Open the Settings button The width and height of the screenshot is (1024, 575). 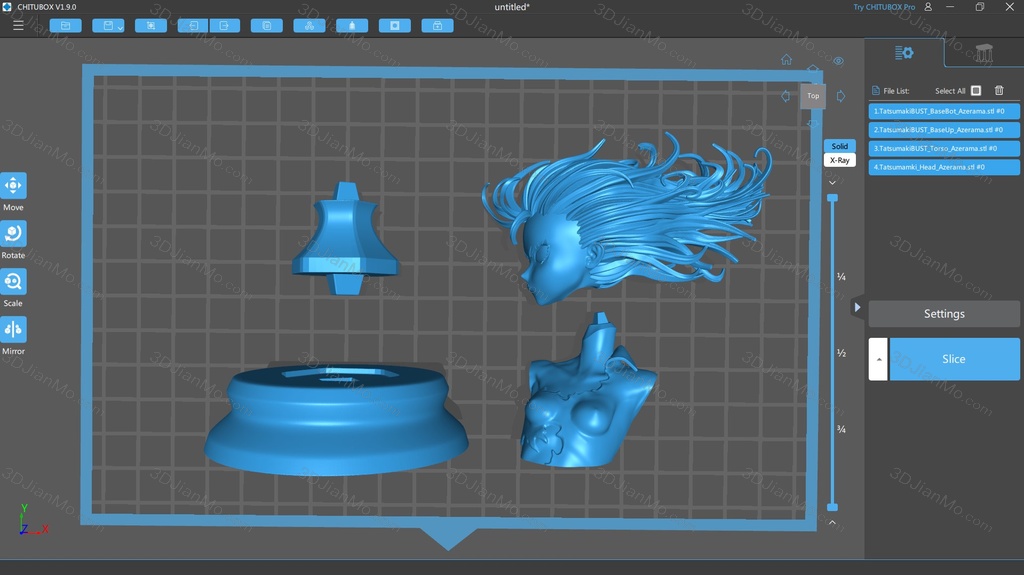pyautogui.click(x=944, y=314)
